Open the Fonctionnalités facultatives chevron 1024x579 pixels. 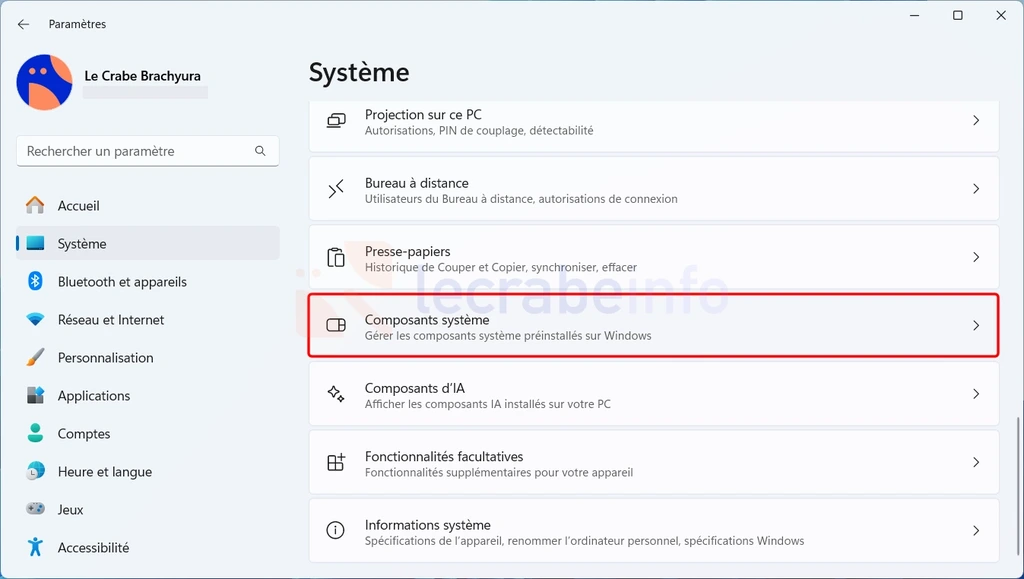(976, 462)
